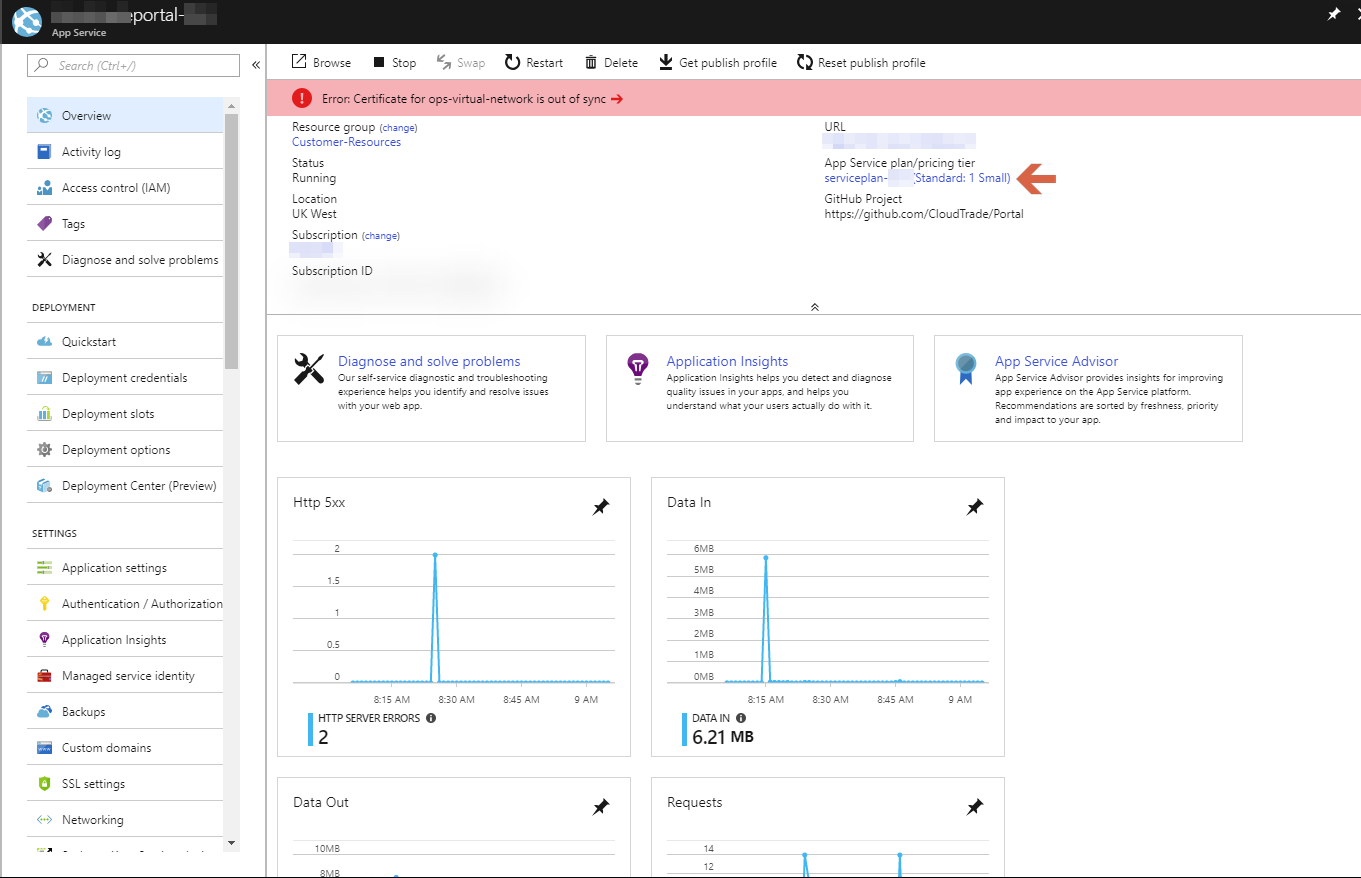Collapse the sidebar menu with chevron
This screenshot has height=878, width=1361.
point(256,65)
